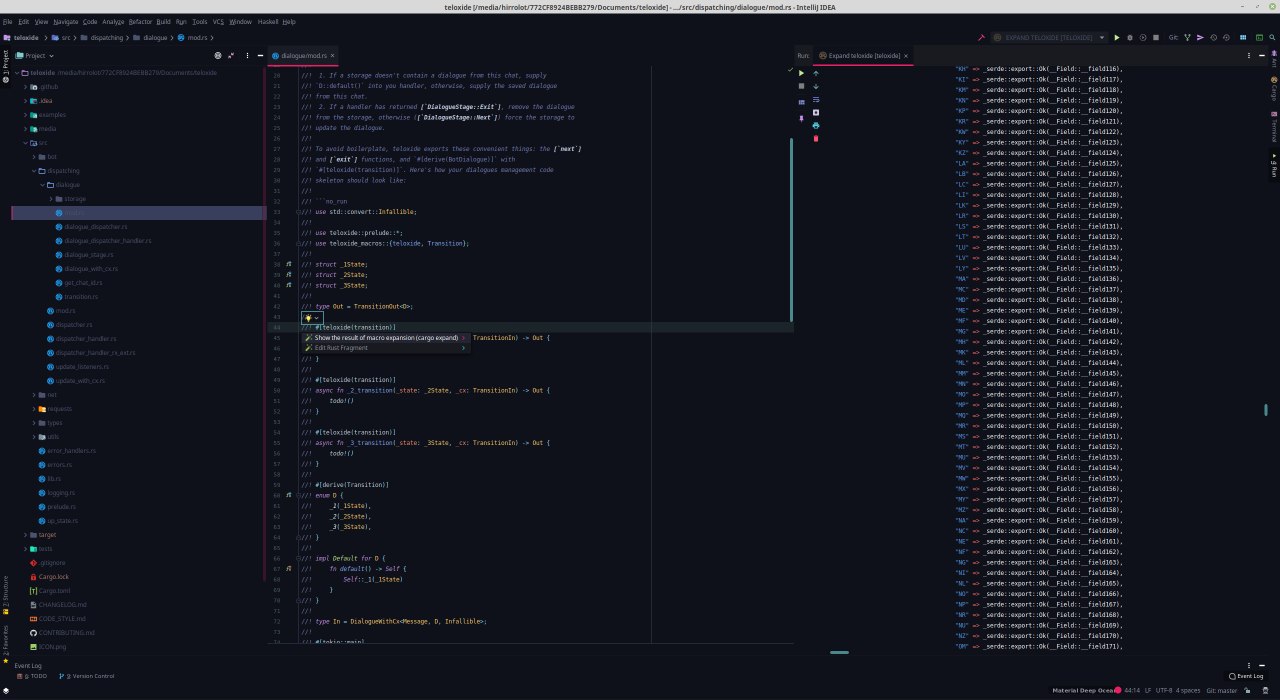This screenshot has width=1280, height=700.
Task: Click the scroll up arrow in Run panel
Action: pos(816,73)
